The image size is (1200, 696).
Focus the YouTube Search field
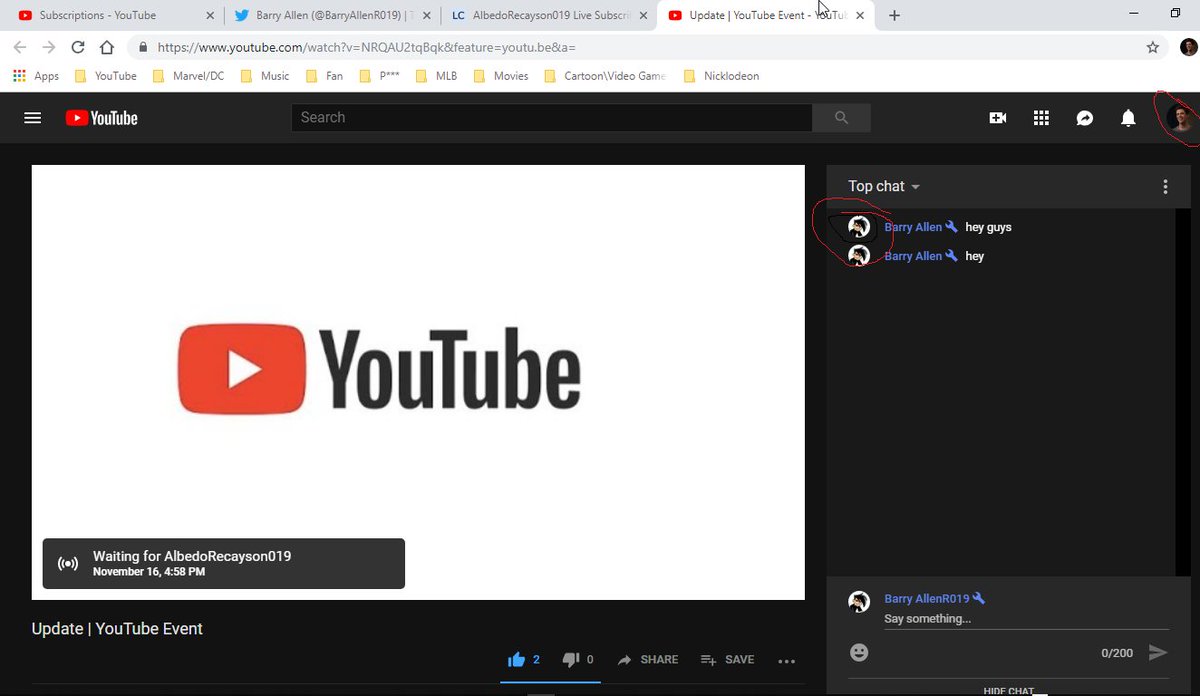coord(552,118)
